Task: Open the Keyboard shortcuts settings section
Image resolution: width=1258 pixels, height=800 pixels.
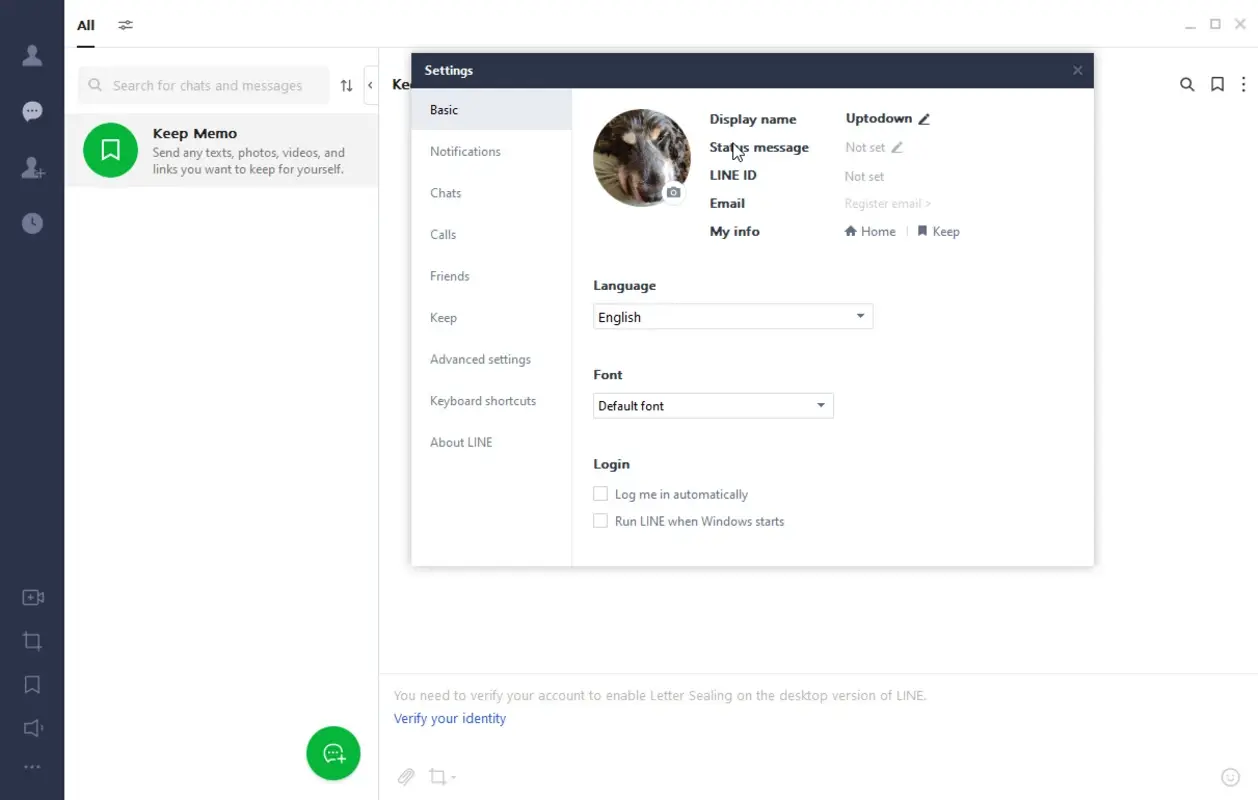Action: (x=483, y=400)
